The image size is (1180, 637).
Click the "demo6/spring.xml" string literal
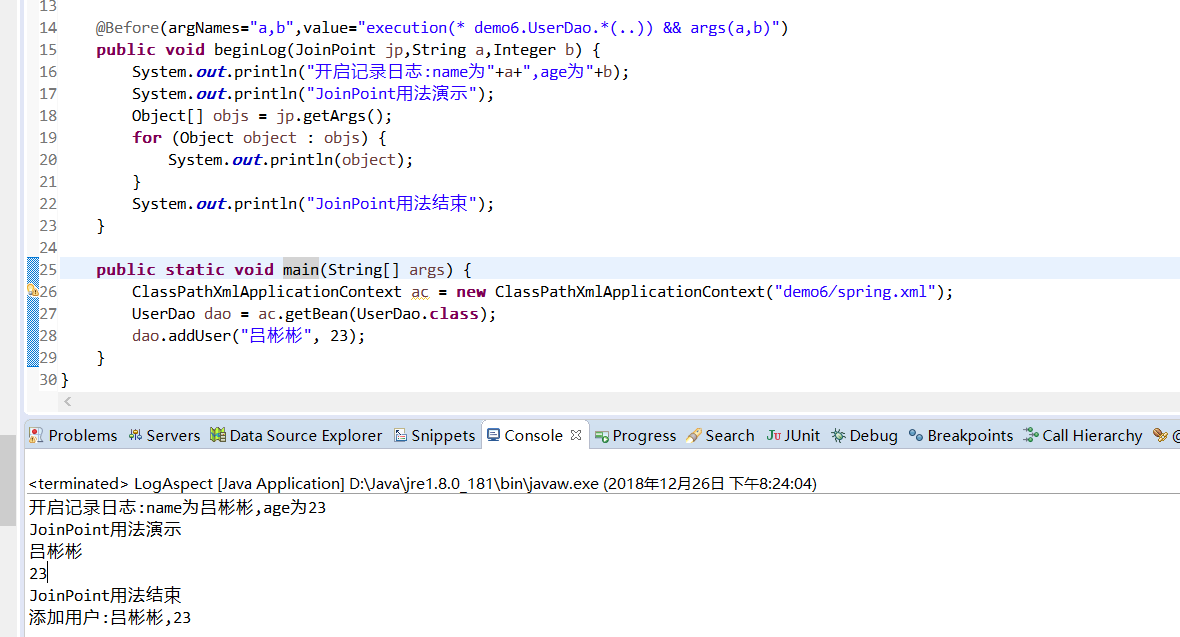(x=855, y=291)
